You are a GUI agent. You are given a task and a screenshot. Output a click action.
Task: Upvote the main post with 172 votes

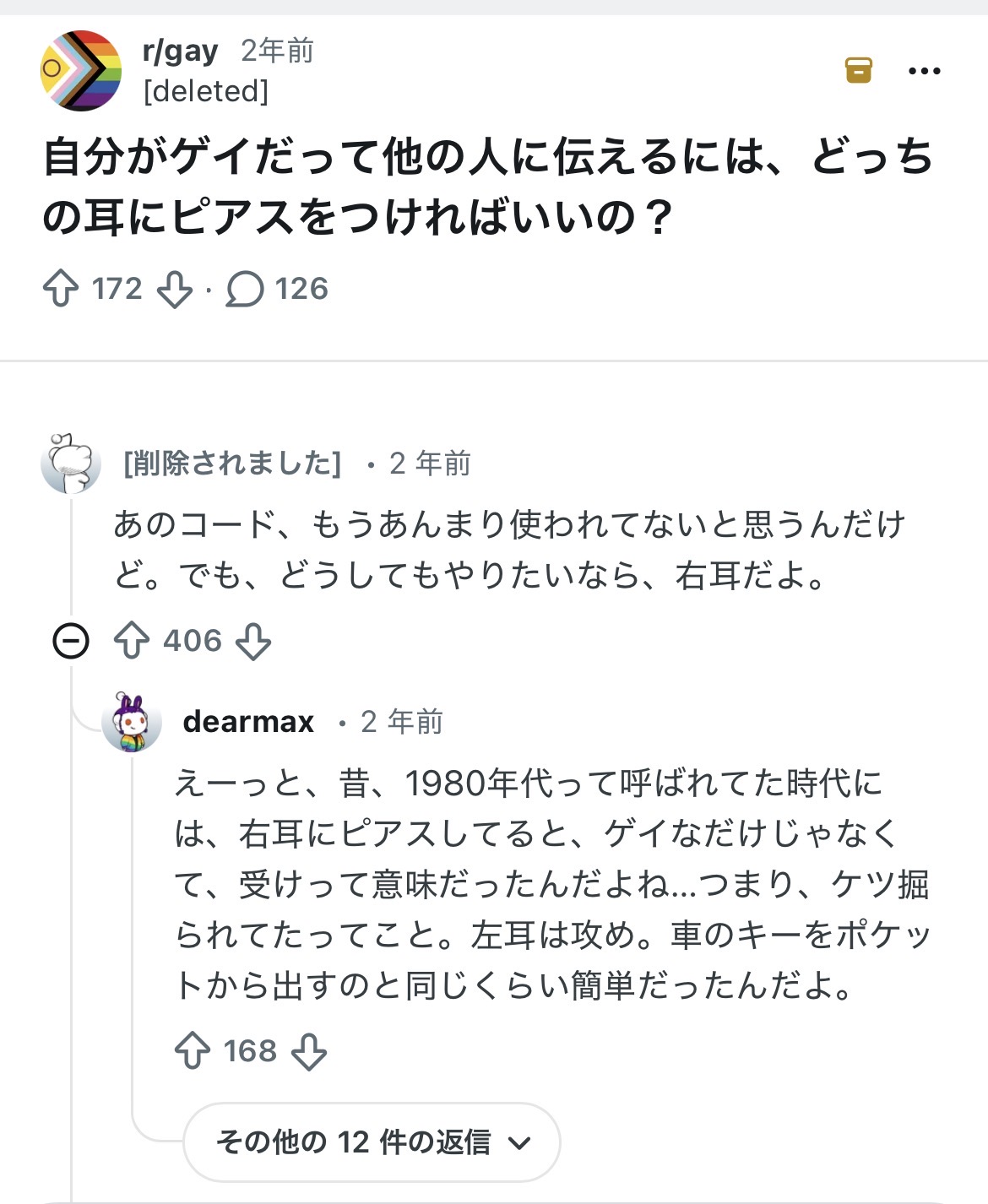61,289
